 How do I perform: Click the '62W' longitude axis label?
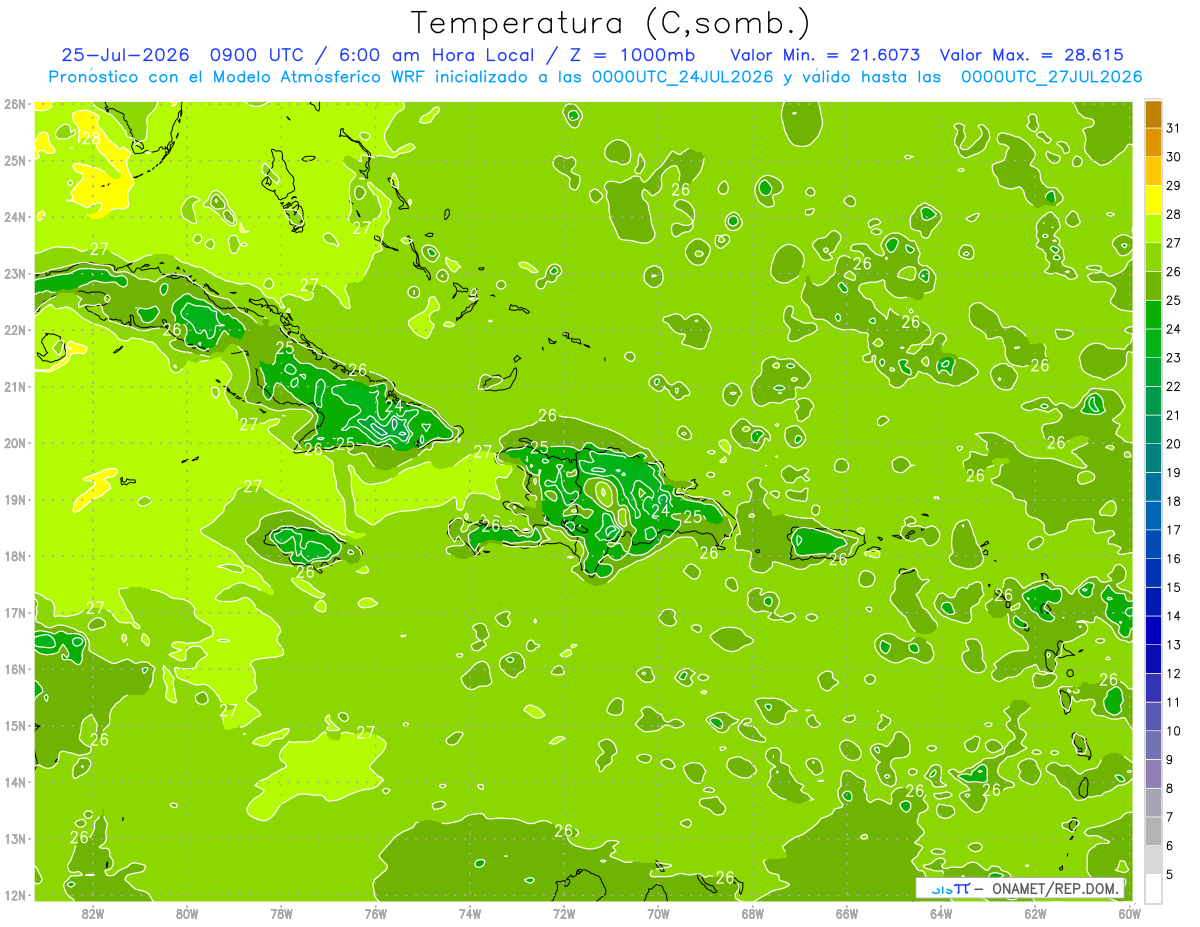1036,912
